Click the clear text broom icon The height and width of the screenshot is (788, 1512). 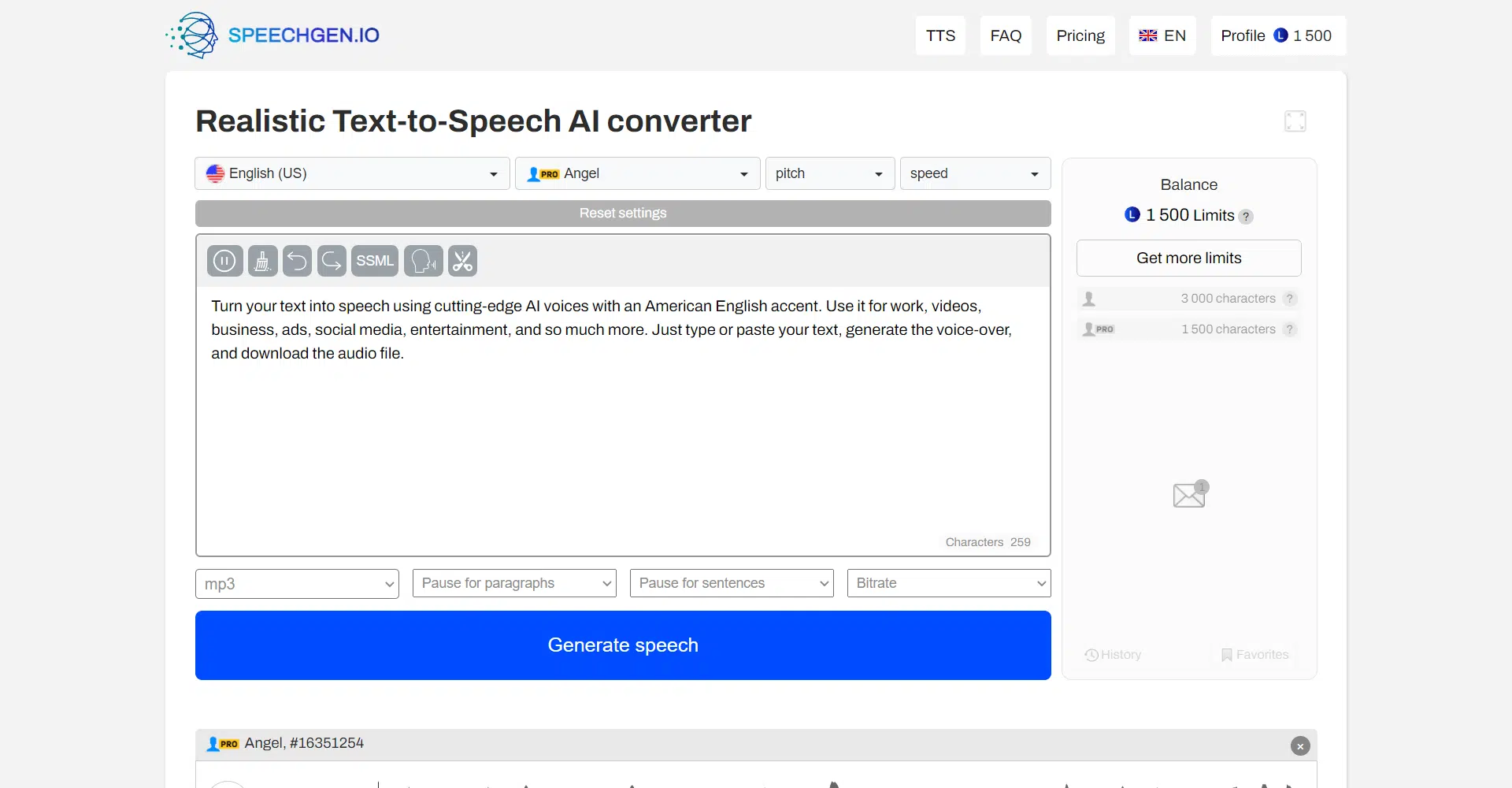(262, 261)
